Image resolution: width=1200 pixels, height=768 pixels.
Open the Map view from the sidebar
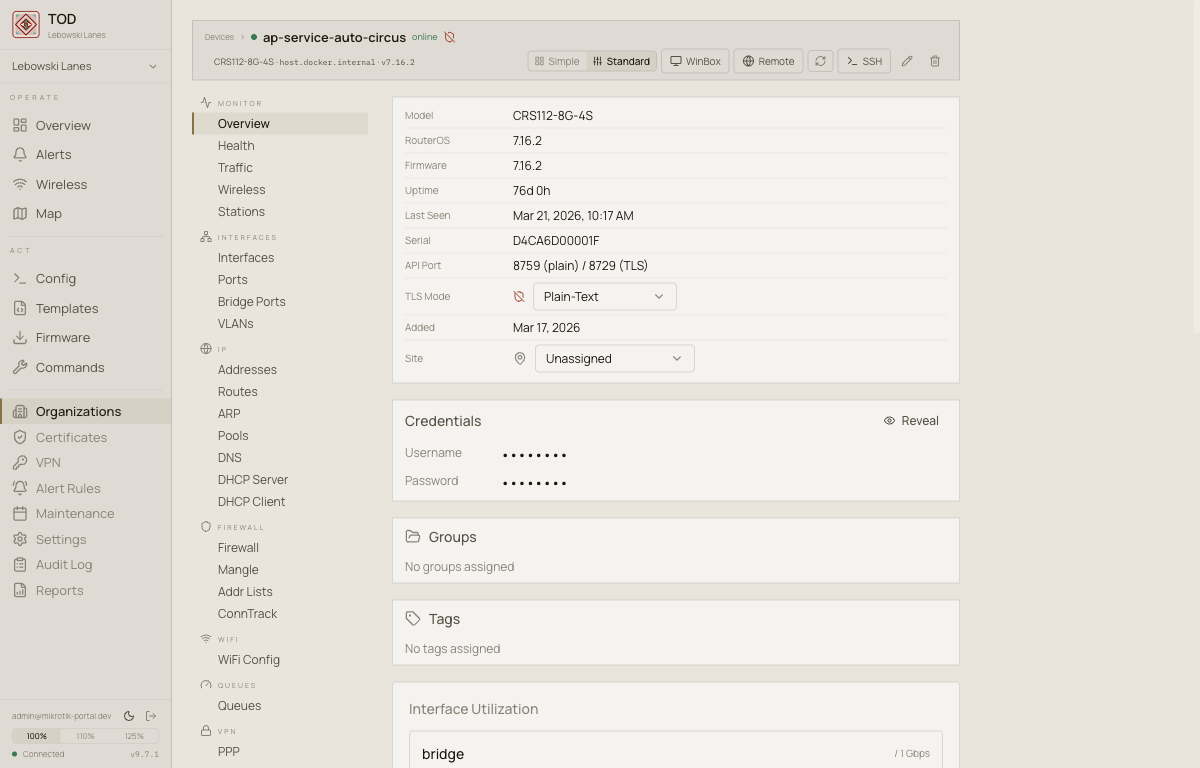(46, 213)
